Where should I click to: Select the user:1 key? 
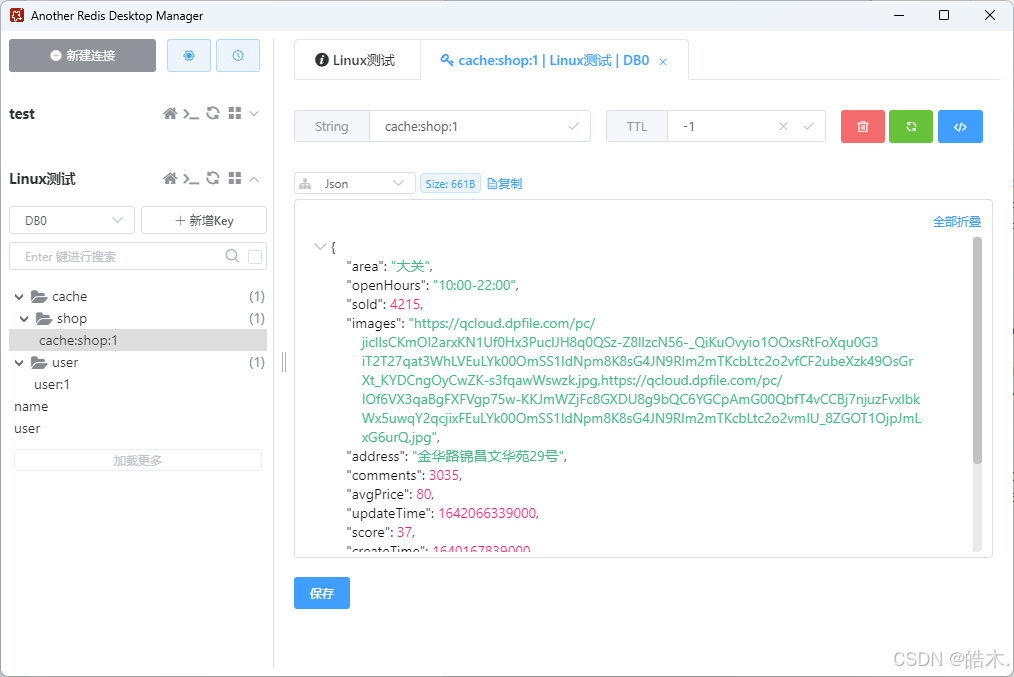(52, 385)
